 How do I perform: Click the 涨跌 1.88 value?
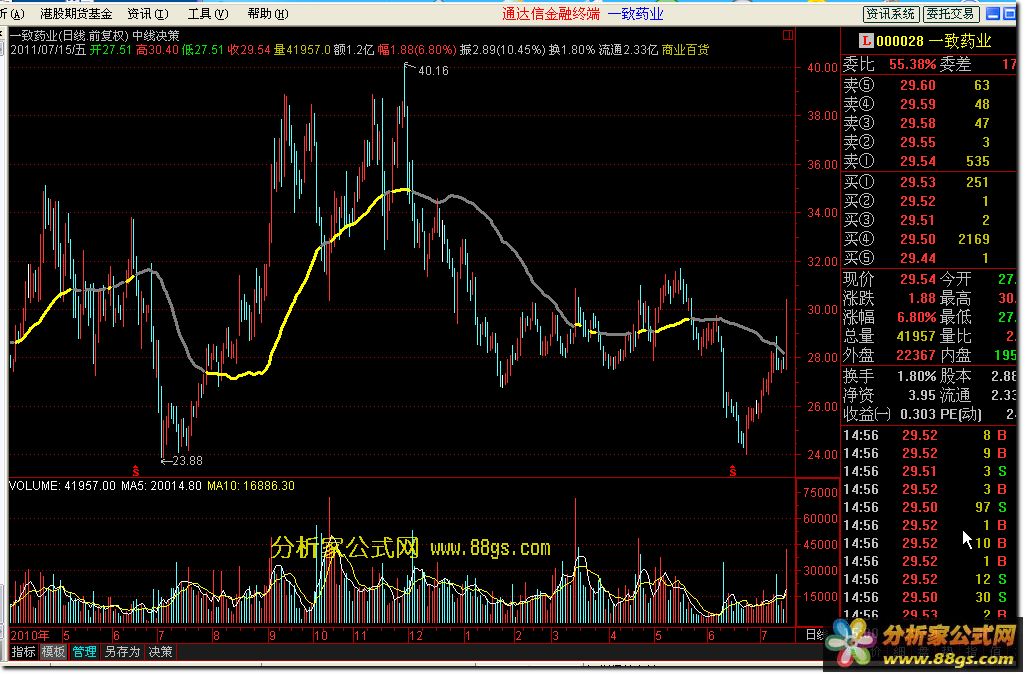(922, 299)
